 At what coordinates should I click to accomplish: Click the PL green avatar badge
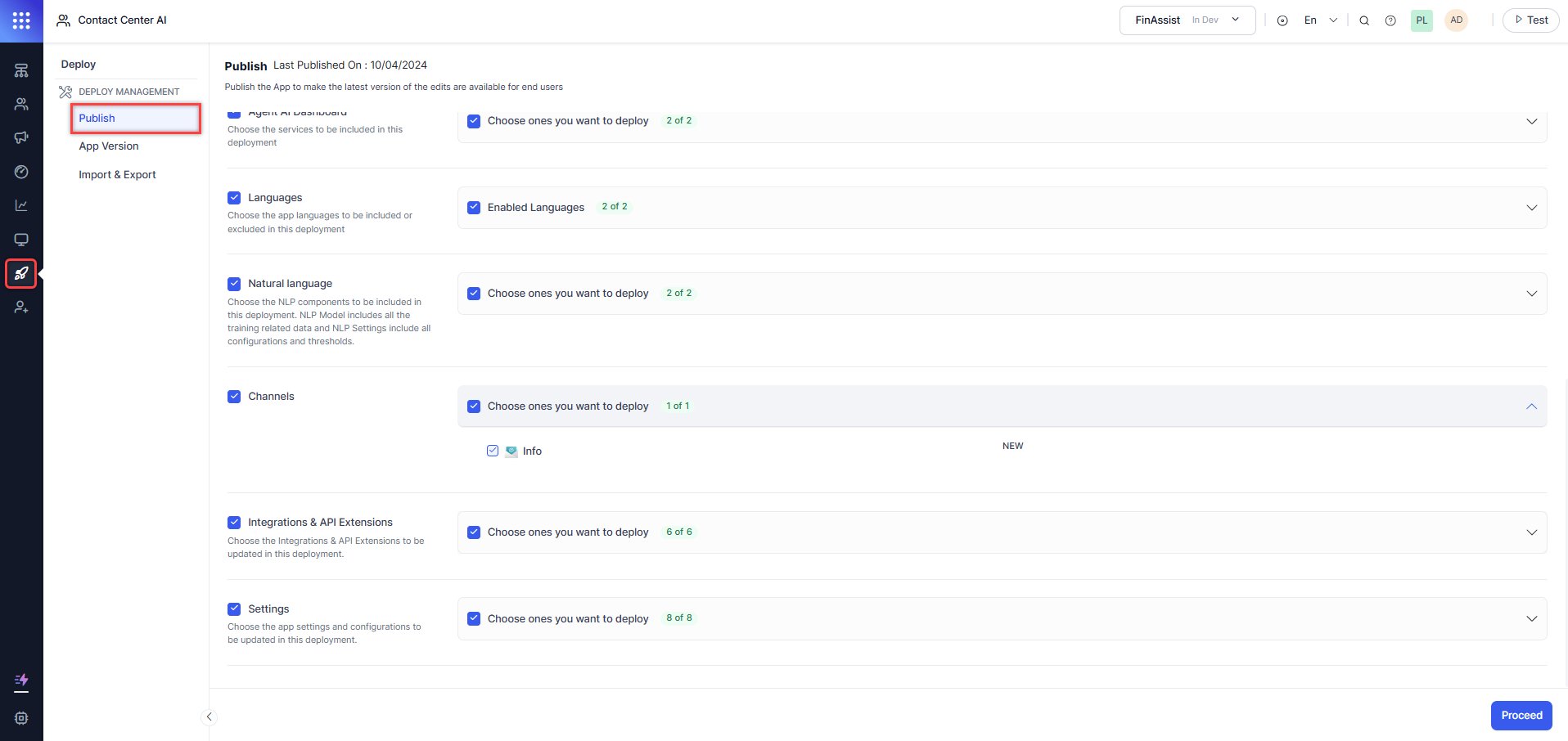click(1422, 20)
